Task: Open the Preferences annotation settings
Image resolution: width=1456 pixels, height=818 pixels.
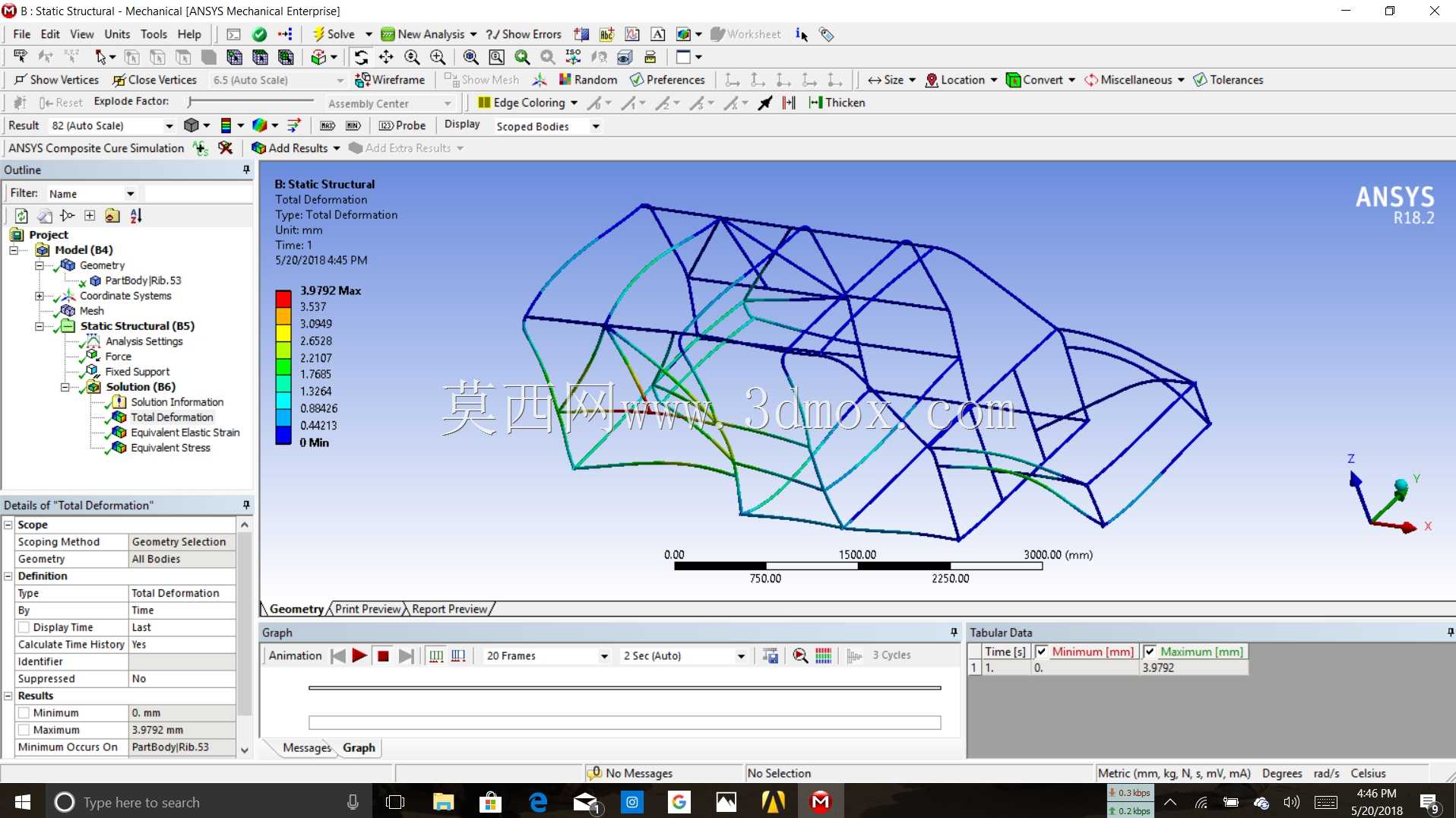Action: tap(667, 80)
